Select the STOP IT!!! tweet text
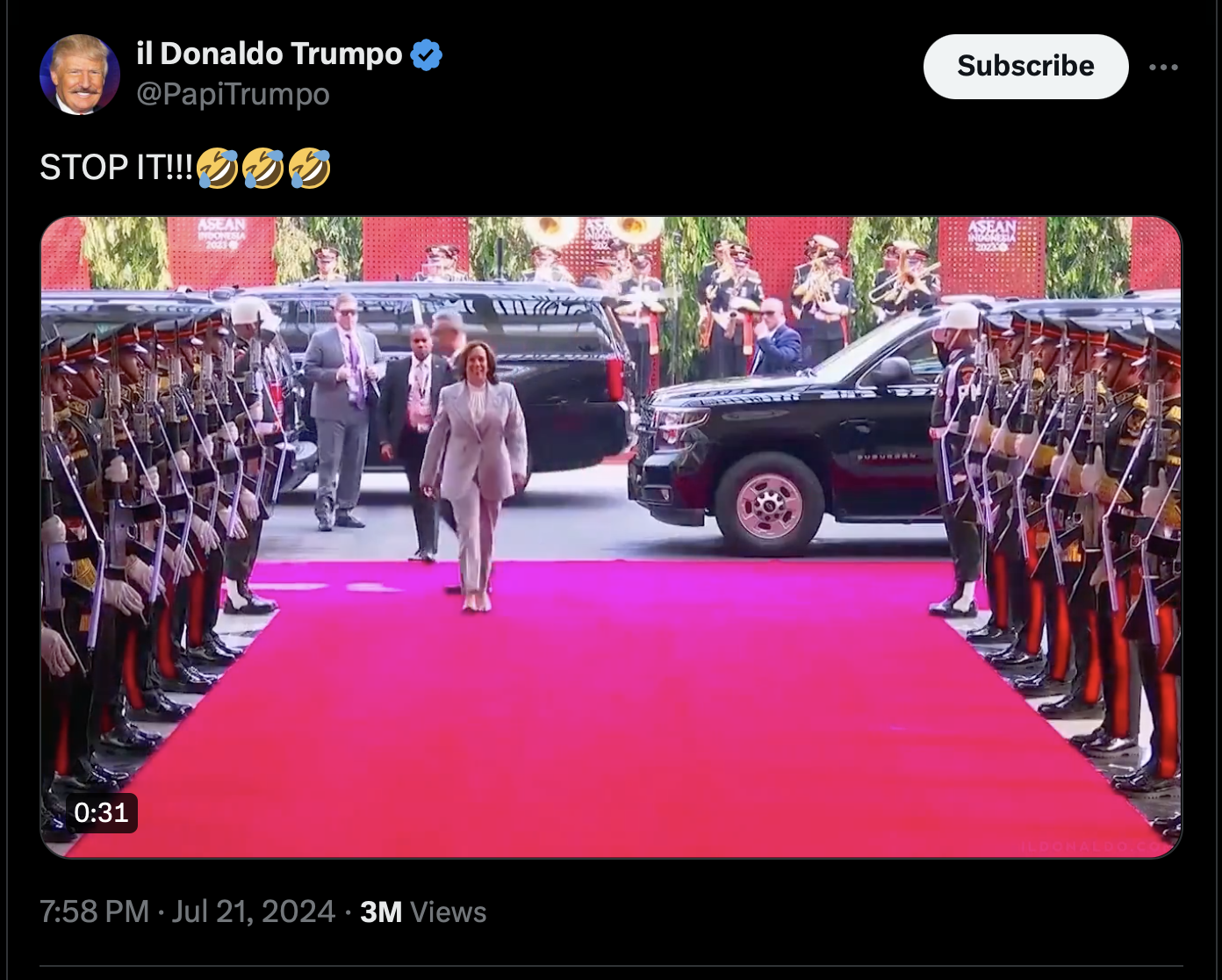 (116, 168)
